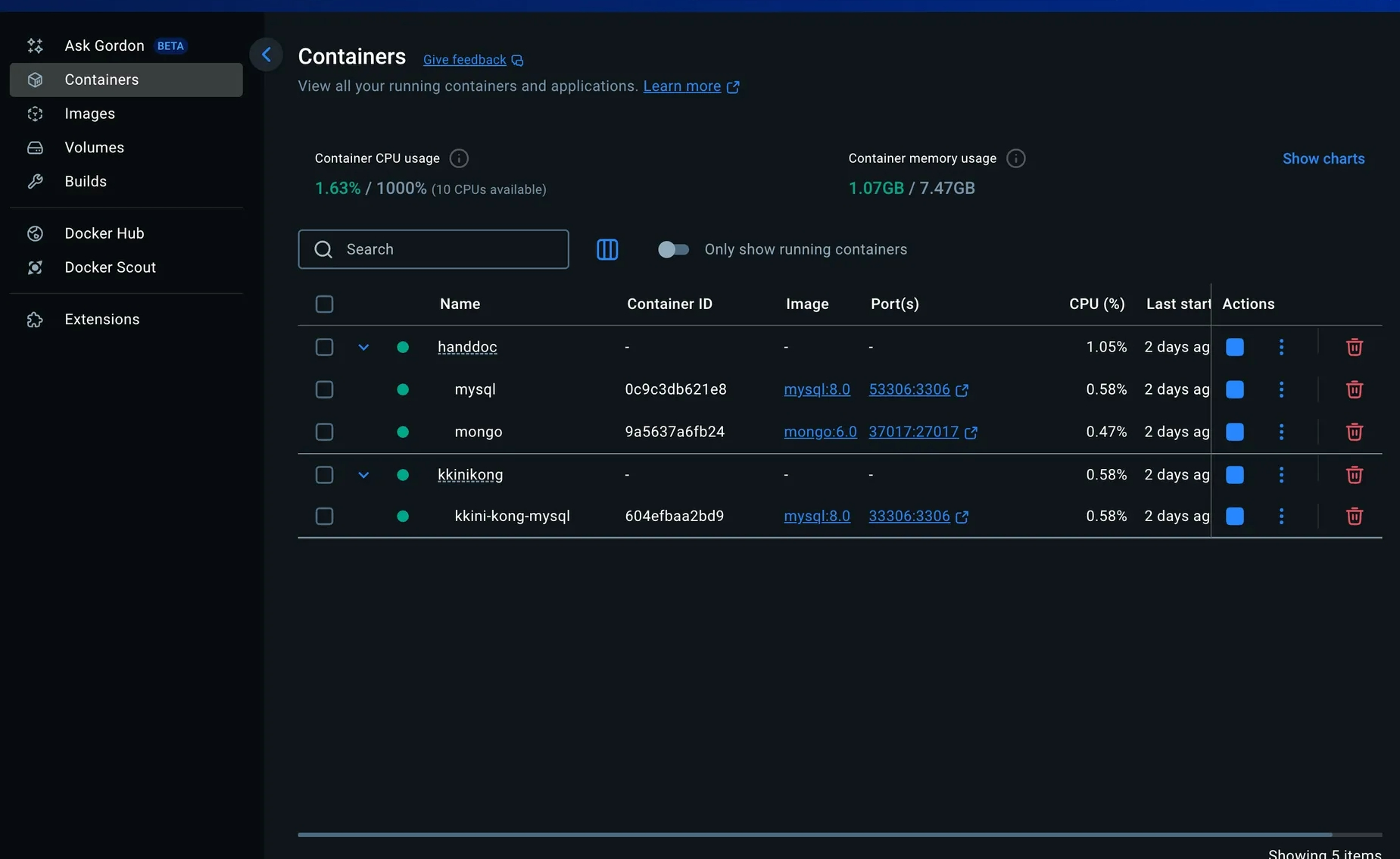Check the mongo container checkbox
Viewport: 1400px width, 859px height.
[324, 432]
